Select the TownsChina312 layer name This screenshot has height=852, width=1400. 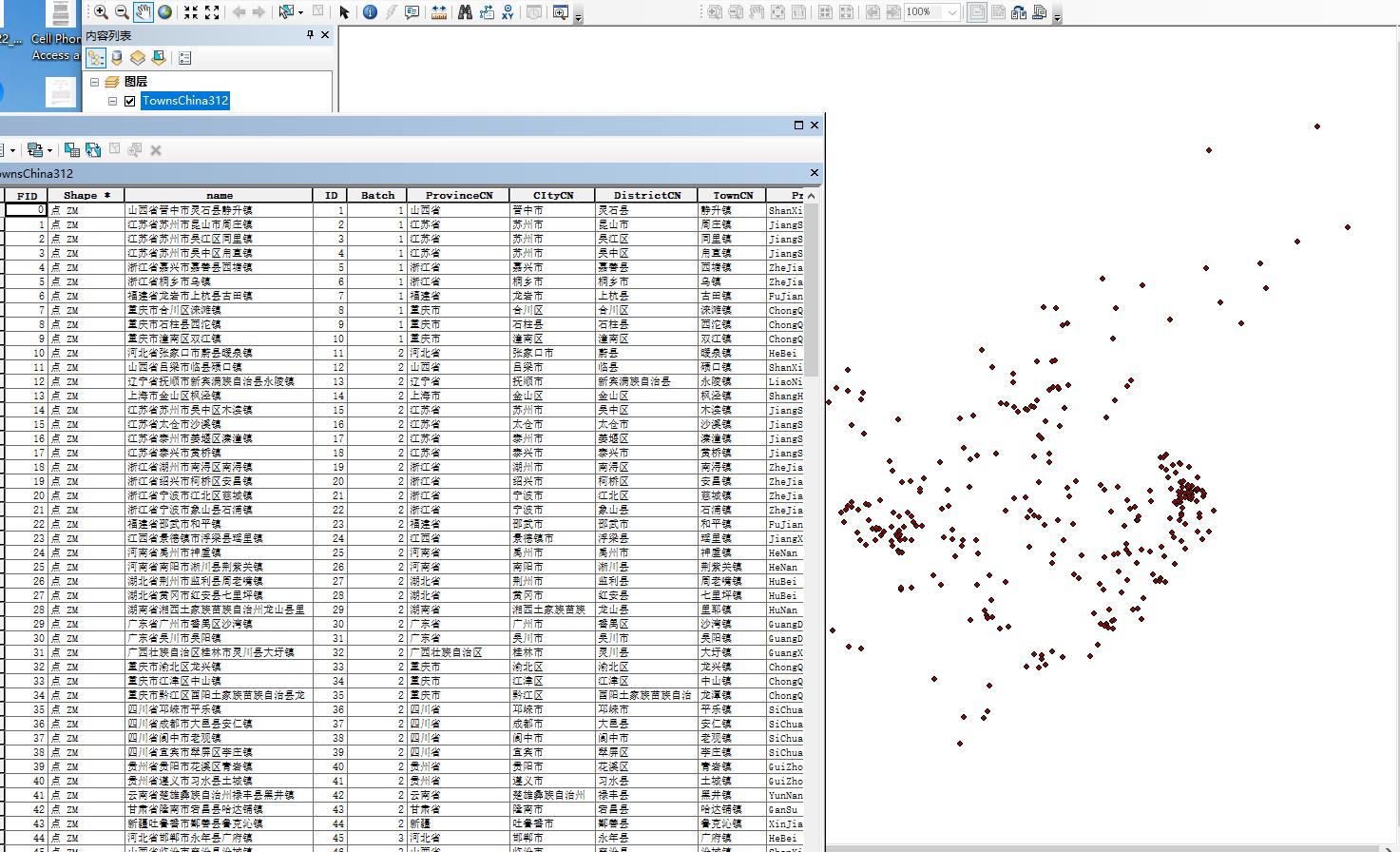point(185,101)
